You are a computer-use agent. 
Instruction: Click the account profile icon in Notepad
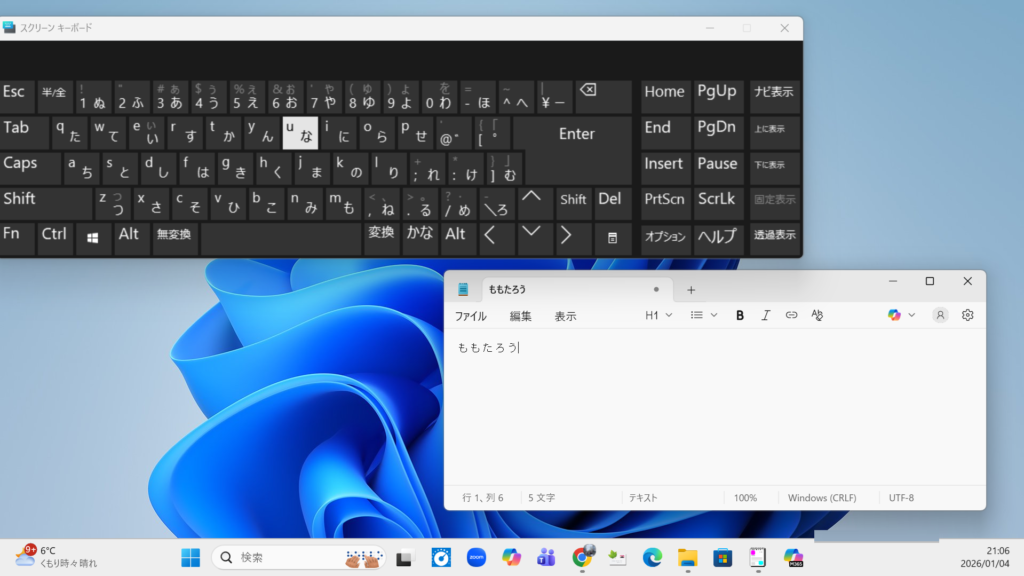click(940, 315)
